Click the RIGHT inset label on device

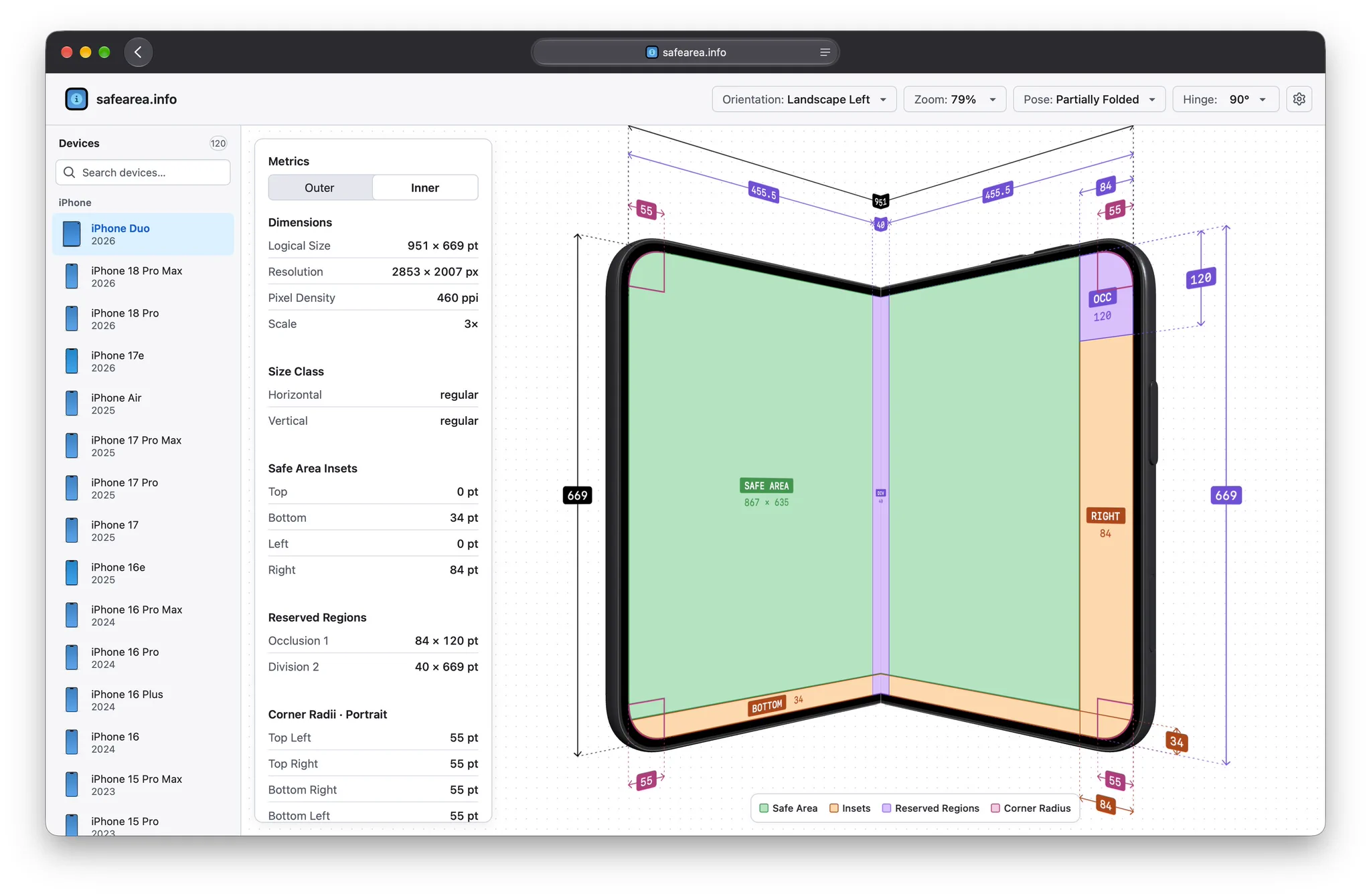click(1105, 516)
